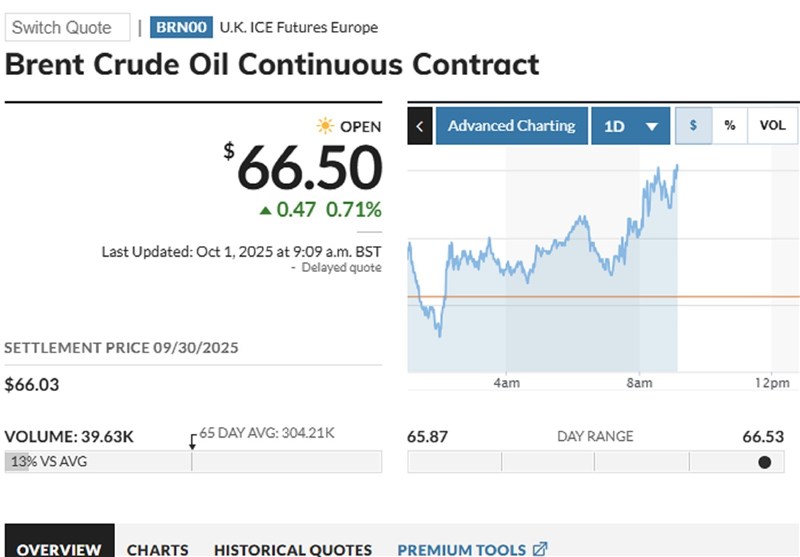Select the Overview tab
This screenshot has width=800, height=557.
(58, 549)
